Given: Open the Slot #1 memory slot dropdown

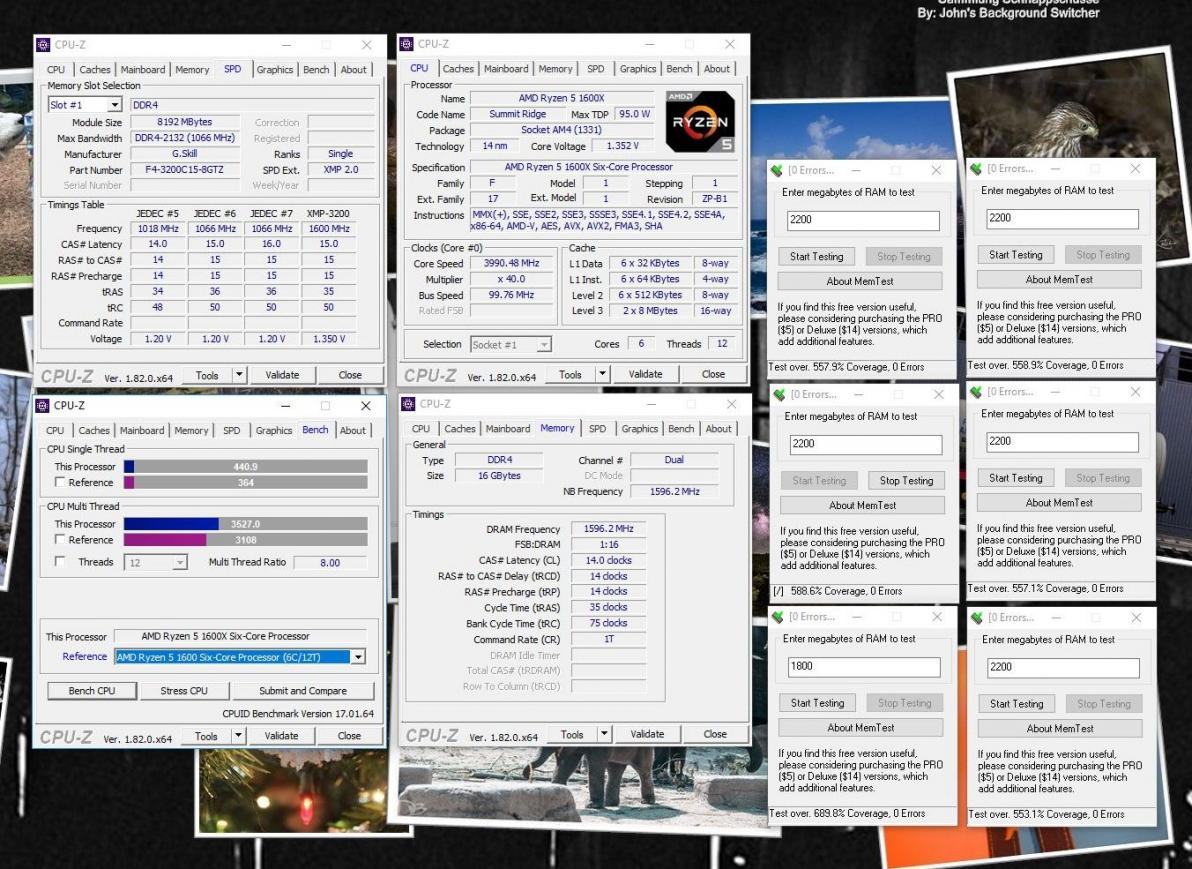Looking at the screenshot, I should click(x=115, y=105).
